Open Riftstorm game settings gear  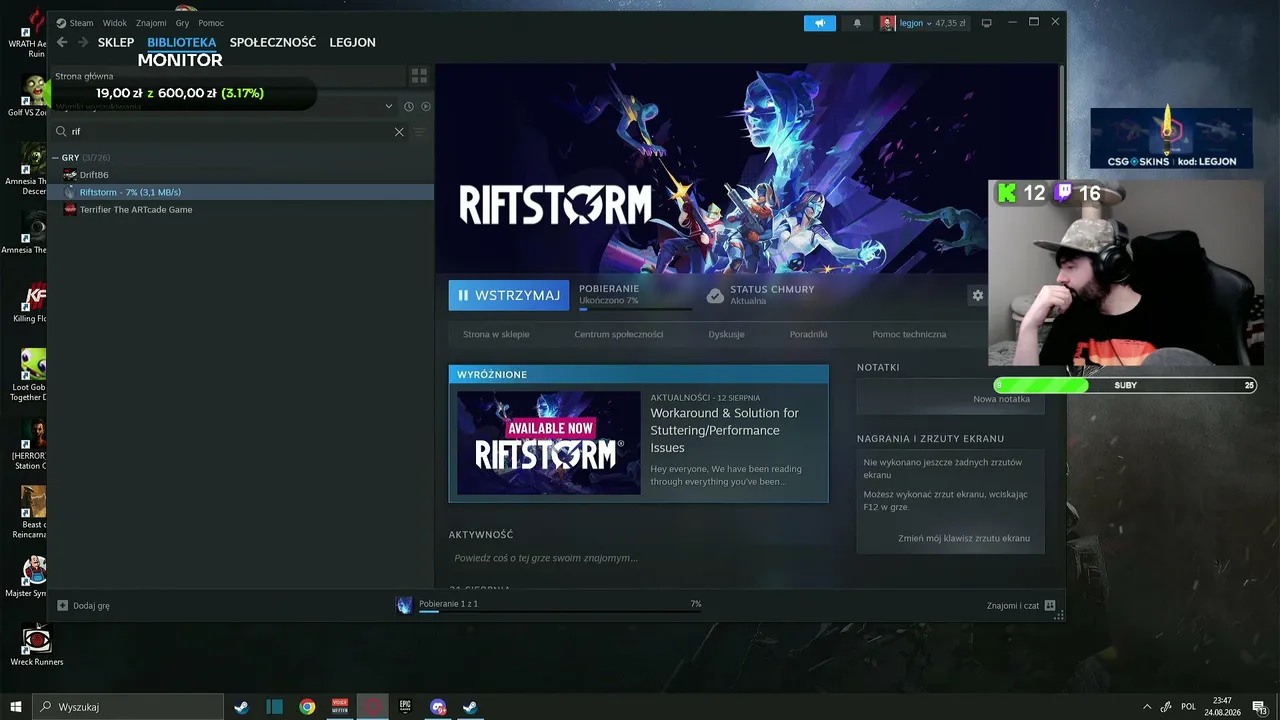pyautogui.click(x=978, y=295)
